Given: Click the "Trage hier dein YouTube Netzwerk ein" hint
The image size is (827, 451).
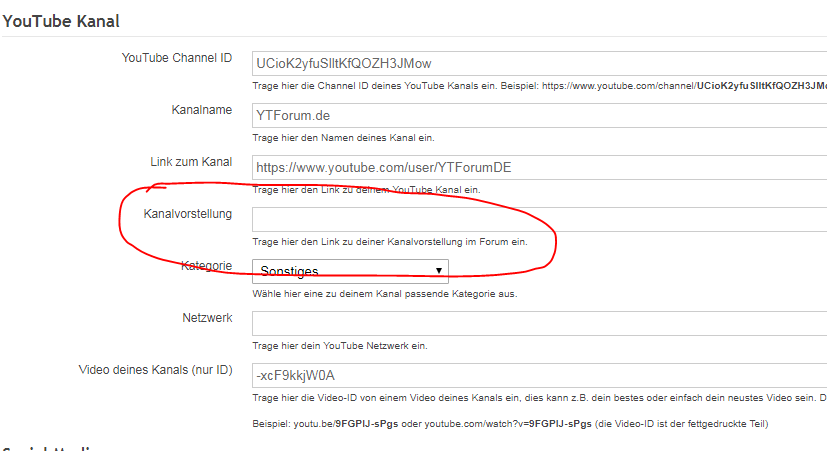Looking at the screenshot, I should (x=340, y=346).
